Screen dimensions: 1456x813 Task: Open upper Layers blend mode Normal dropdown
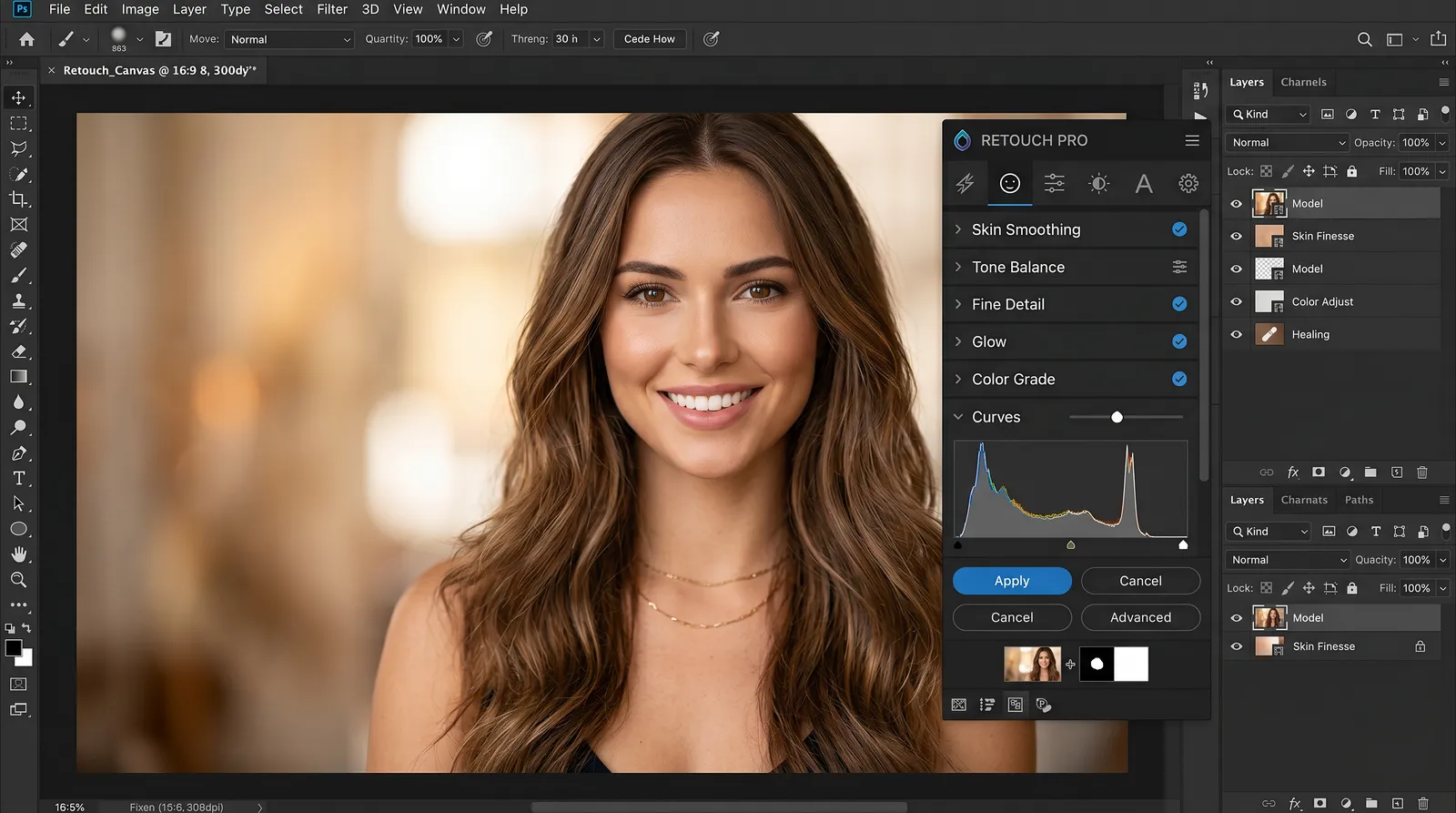coord(1287,143)
